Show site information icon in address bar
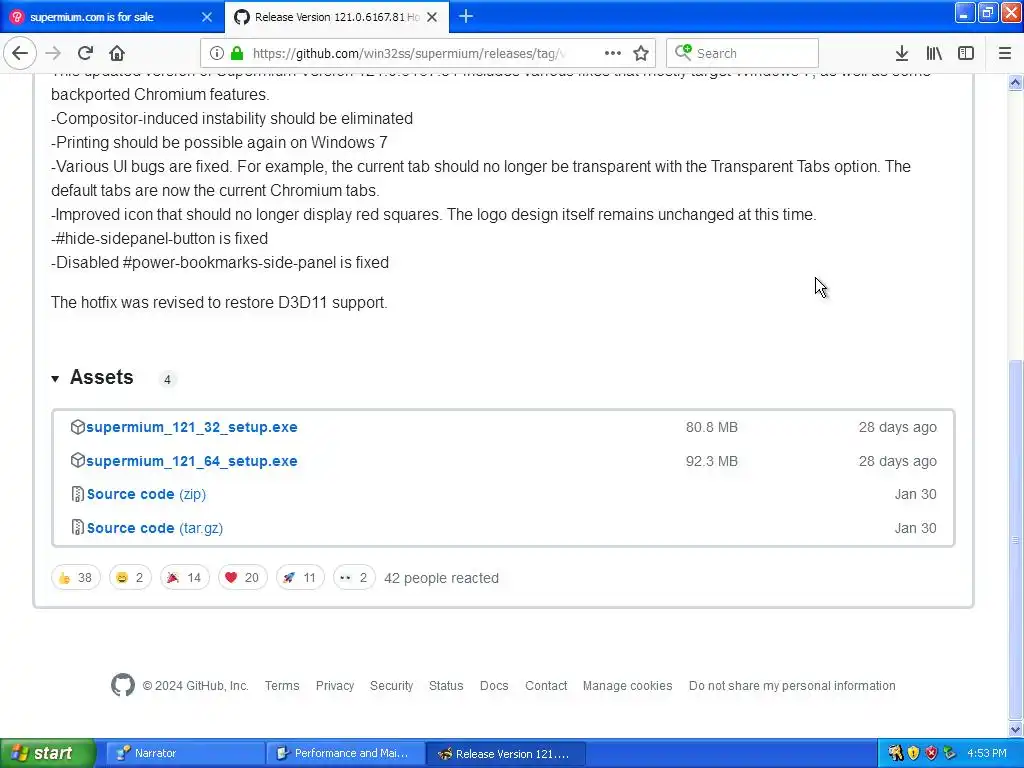This screenshot has width=1024, height=768. [x=216, y=53]
